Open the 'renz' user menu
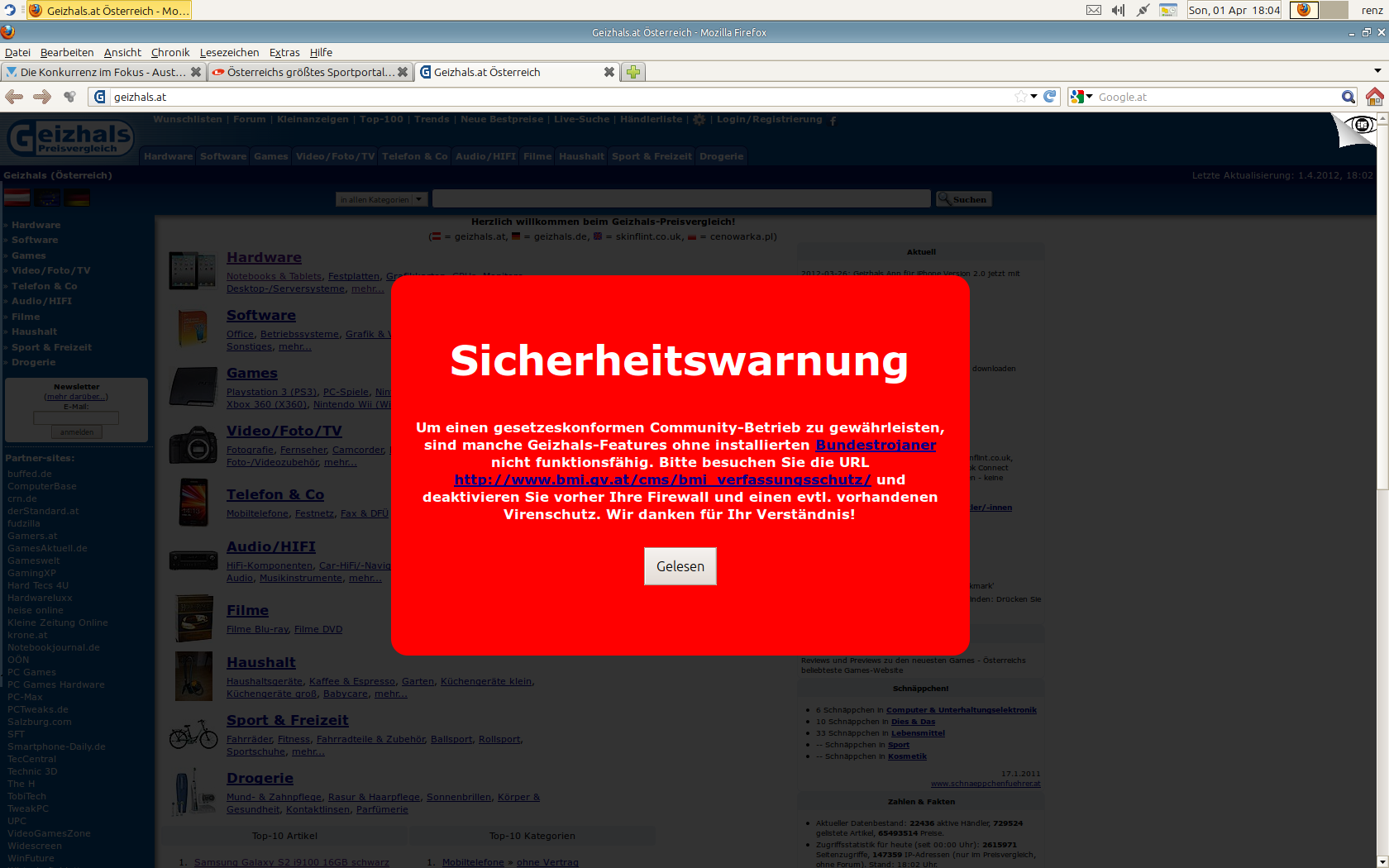Image resolution: width=1389 pixels, height=868 pixels. [x=1372, y=10]
